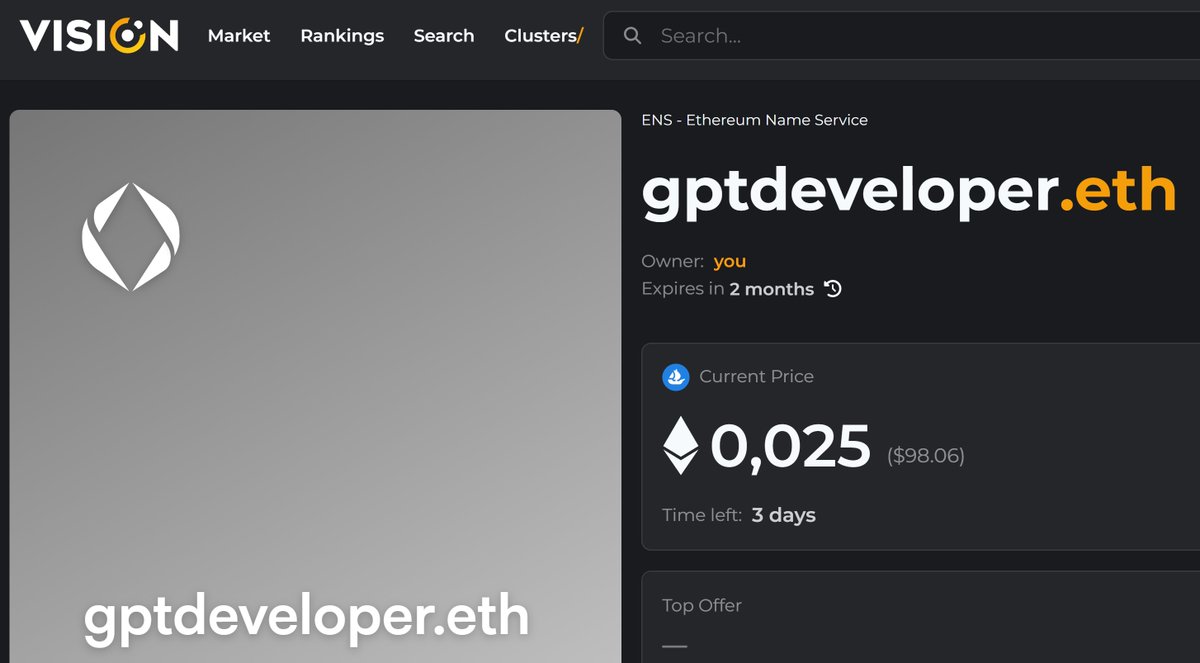Open the Market menu item
This screenshot has width=1200, height=663.
(x=239, y=36)
